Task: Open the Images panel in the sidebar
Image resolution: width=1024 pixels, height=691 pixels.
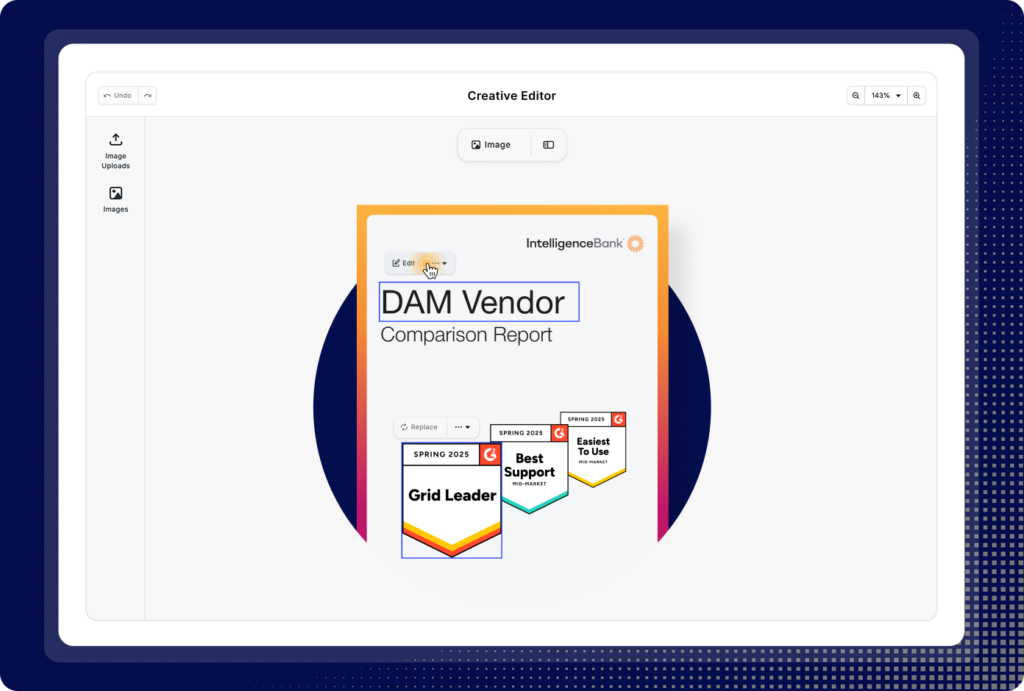Action: tap(116, 199)
